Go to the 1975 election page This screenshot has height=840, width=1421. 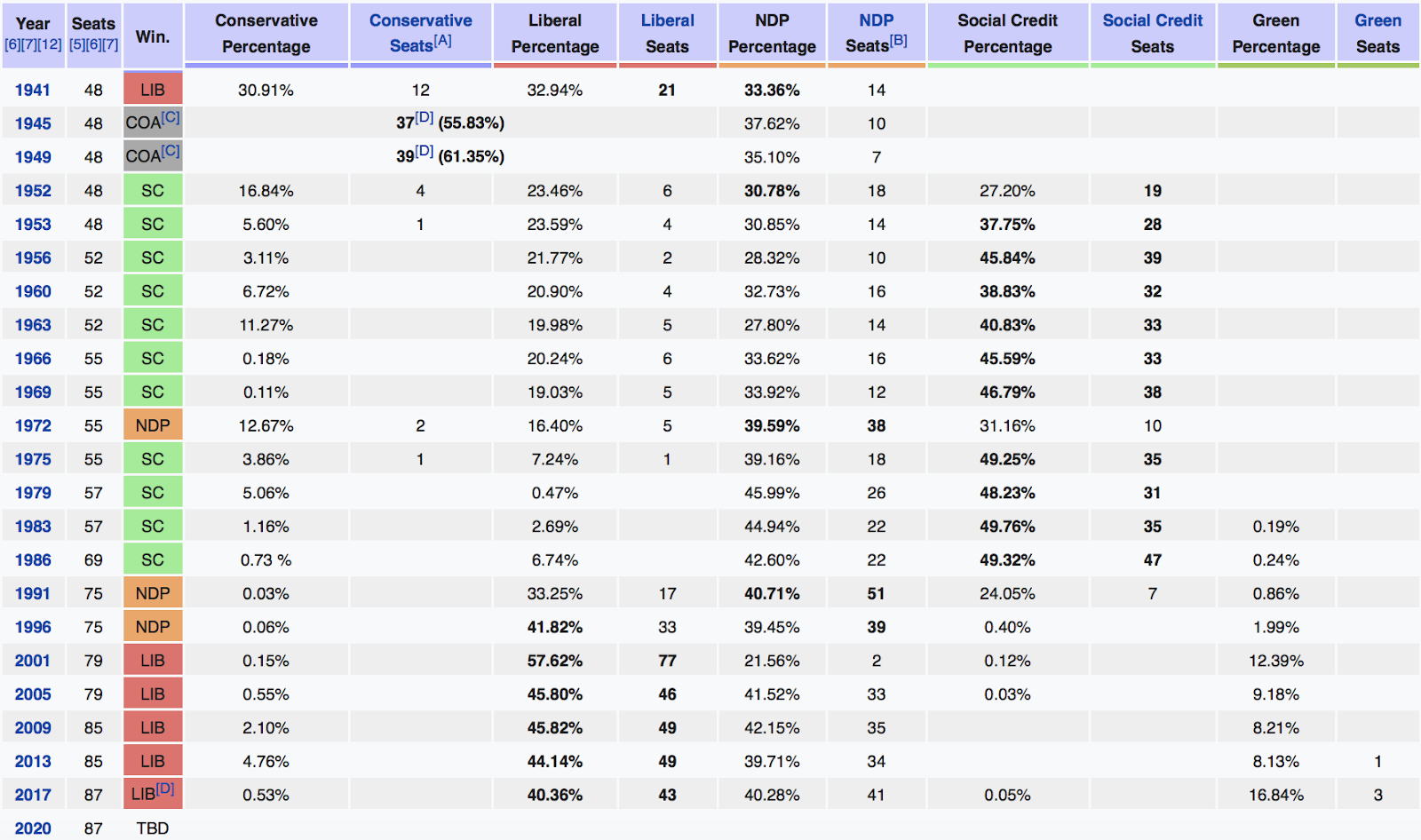33,459
